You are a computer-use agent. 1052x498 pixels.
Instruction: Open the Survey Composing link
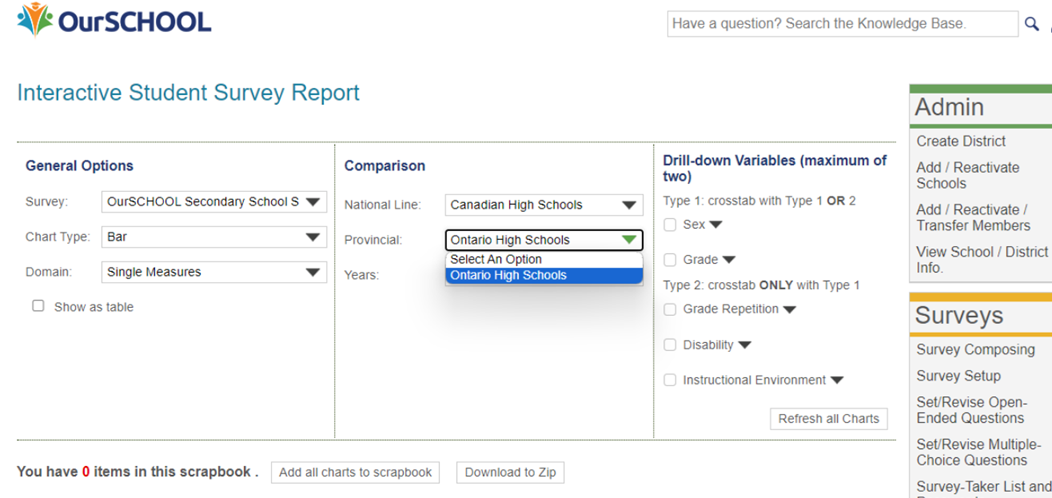point(976,350)
